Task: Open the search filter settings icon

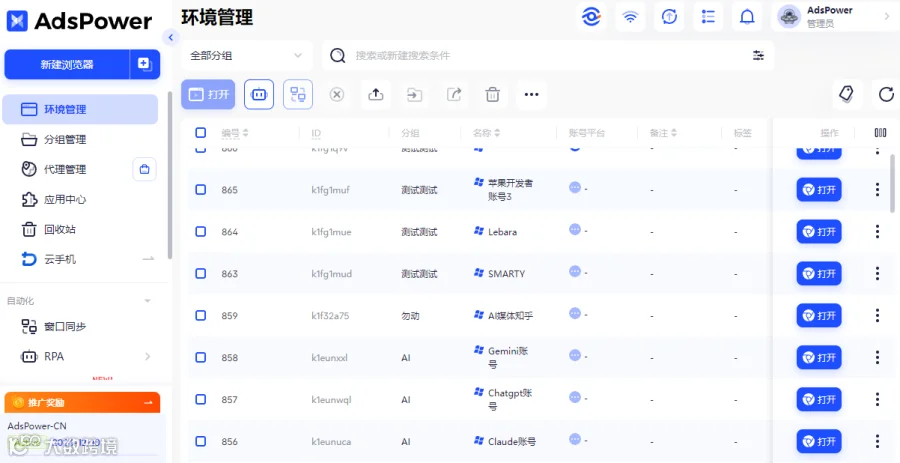Action: click(758, 56)
